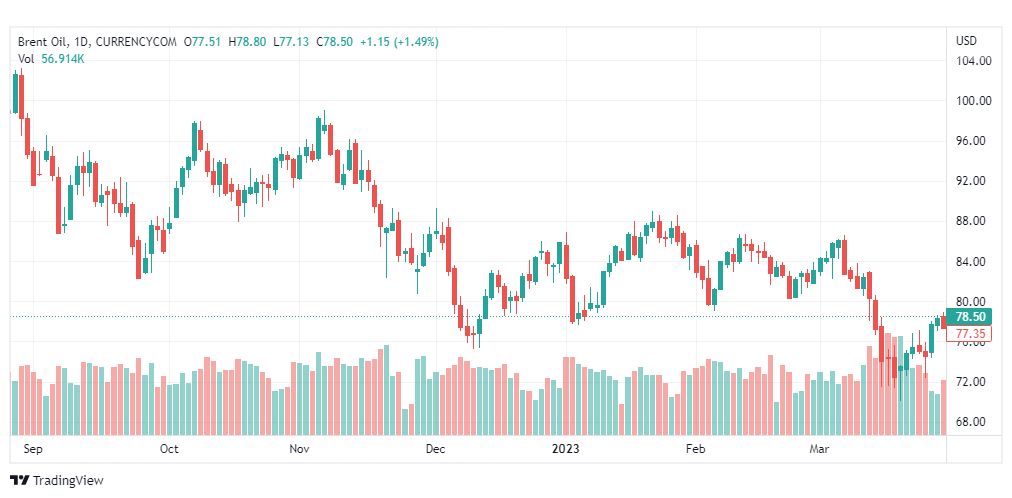Viewport: 1012px width, 498px height.
Task: Click the +1.15 (+1.49%) change value
Action: coord(400,41)
